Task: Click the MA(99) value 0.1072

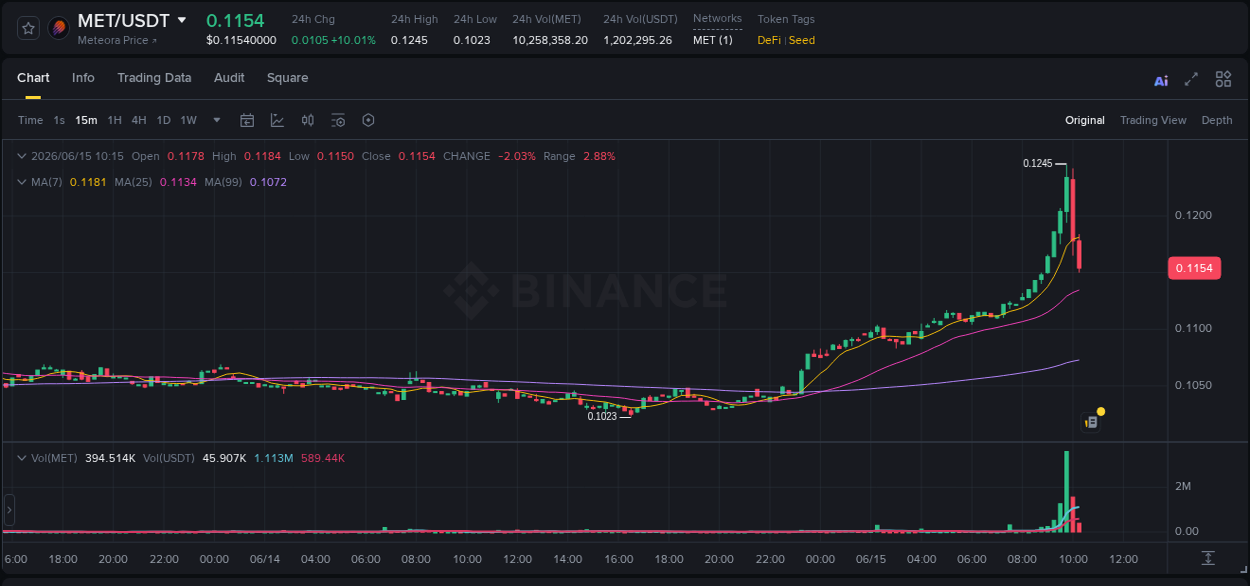Action: click(268, 182)
